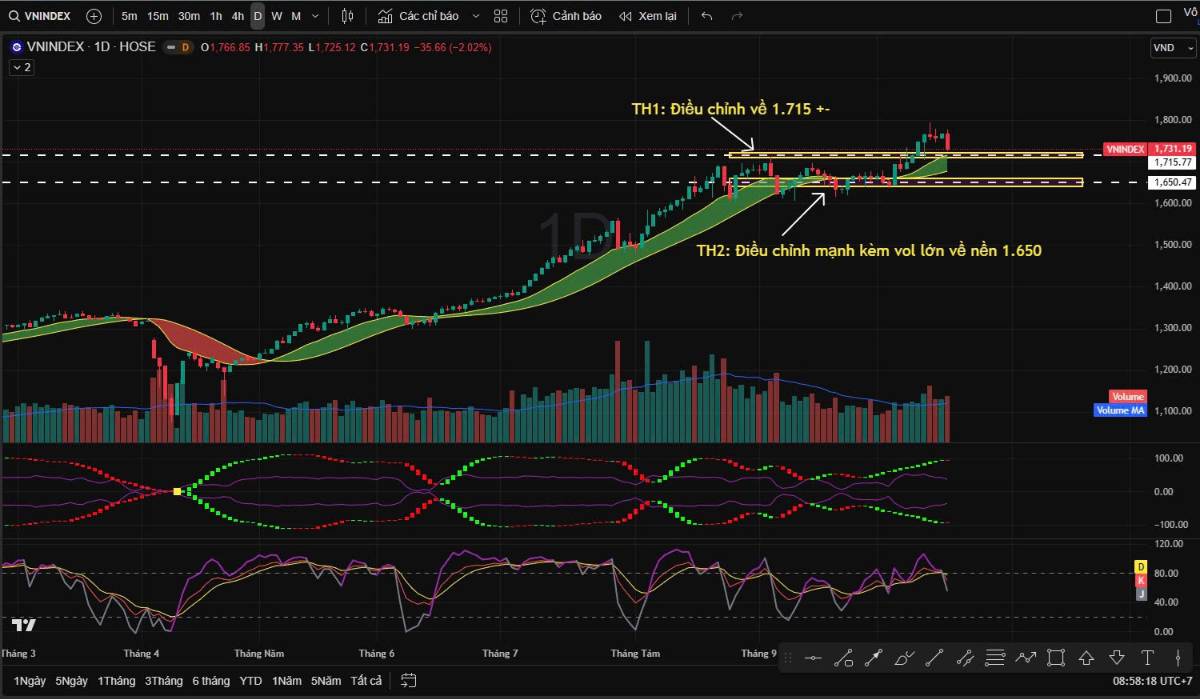
Task: Grab the drawing toolbar drag handle
Action: [x=789, y=658]
